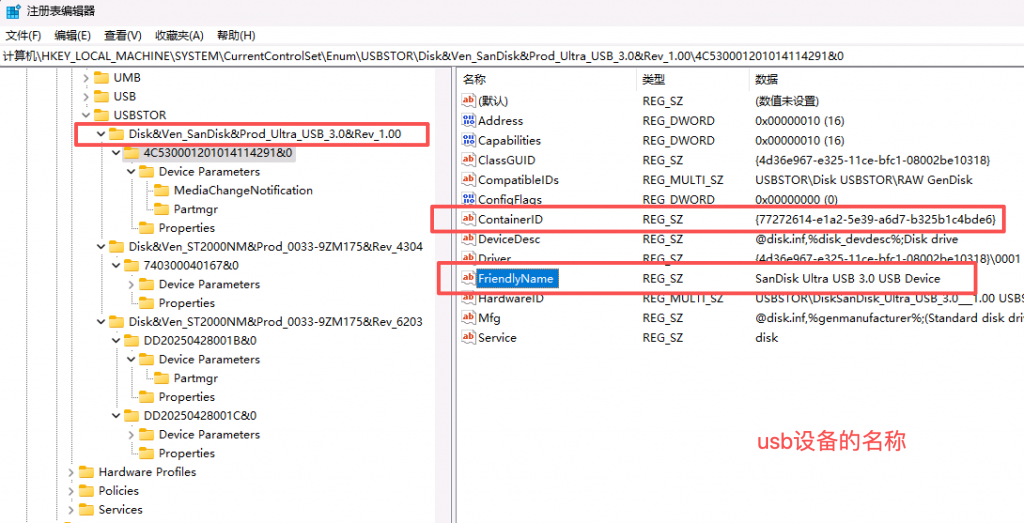
Task: Select the MediaChangeNotification key
Action: coord(243,190)
